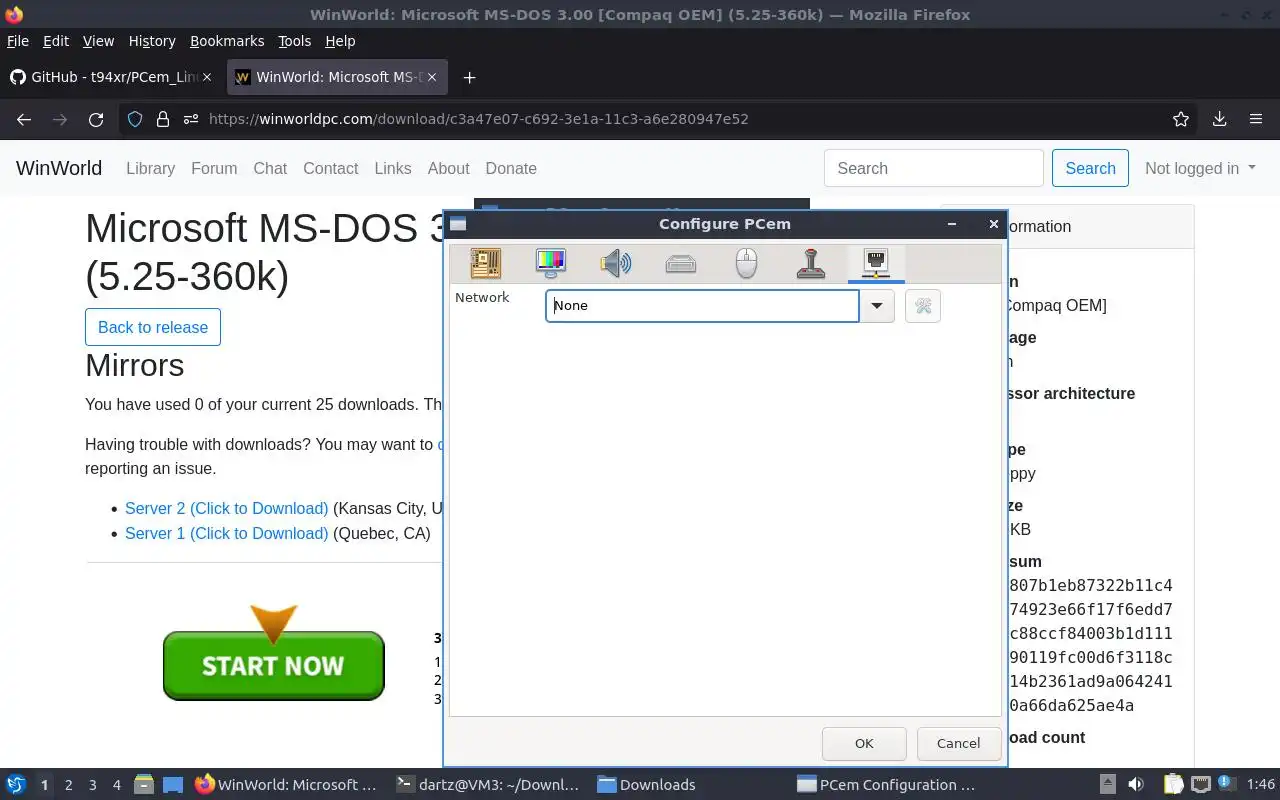Open Firefox File menu
The width and height of the screenshot is (1280, 800).
(18, 41)
